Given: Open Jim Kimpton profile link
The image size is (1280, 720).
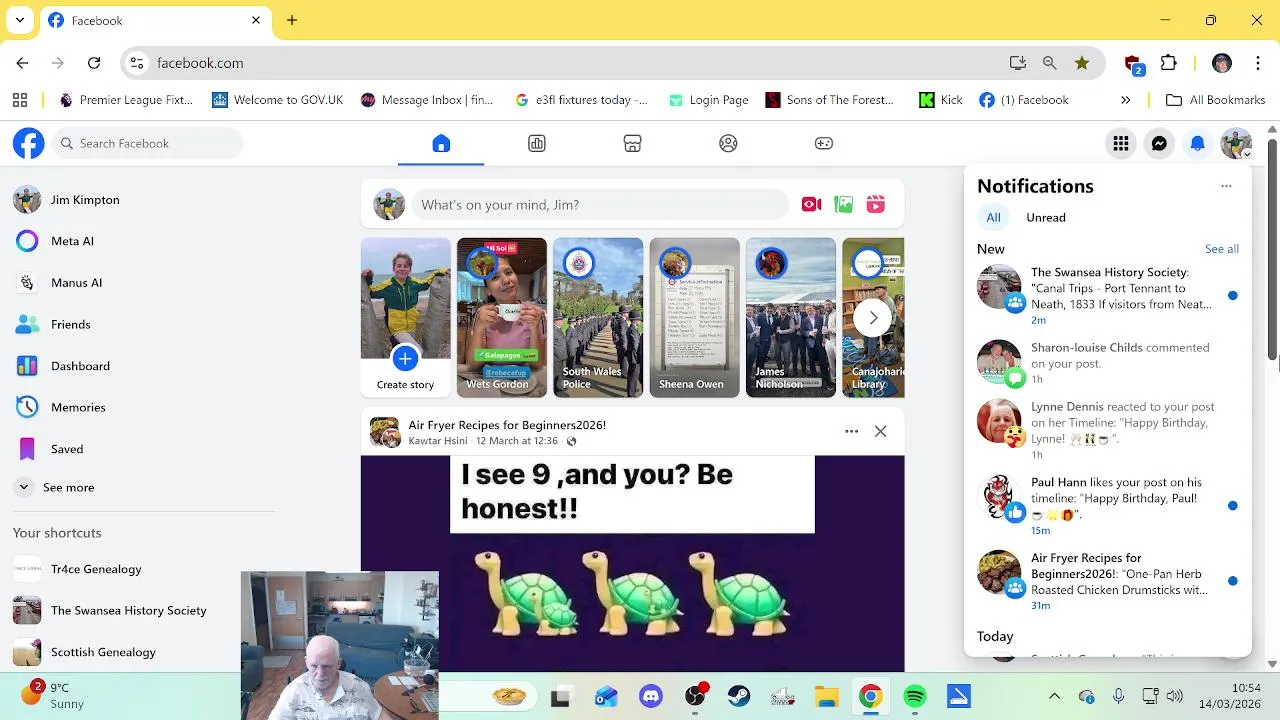Looking at the screenshot, I should click(x=85, y=200).
